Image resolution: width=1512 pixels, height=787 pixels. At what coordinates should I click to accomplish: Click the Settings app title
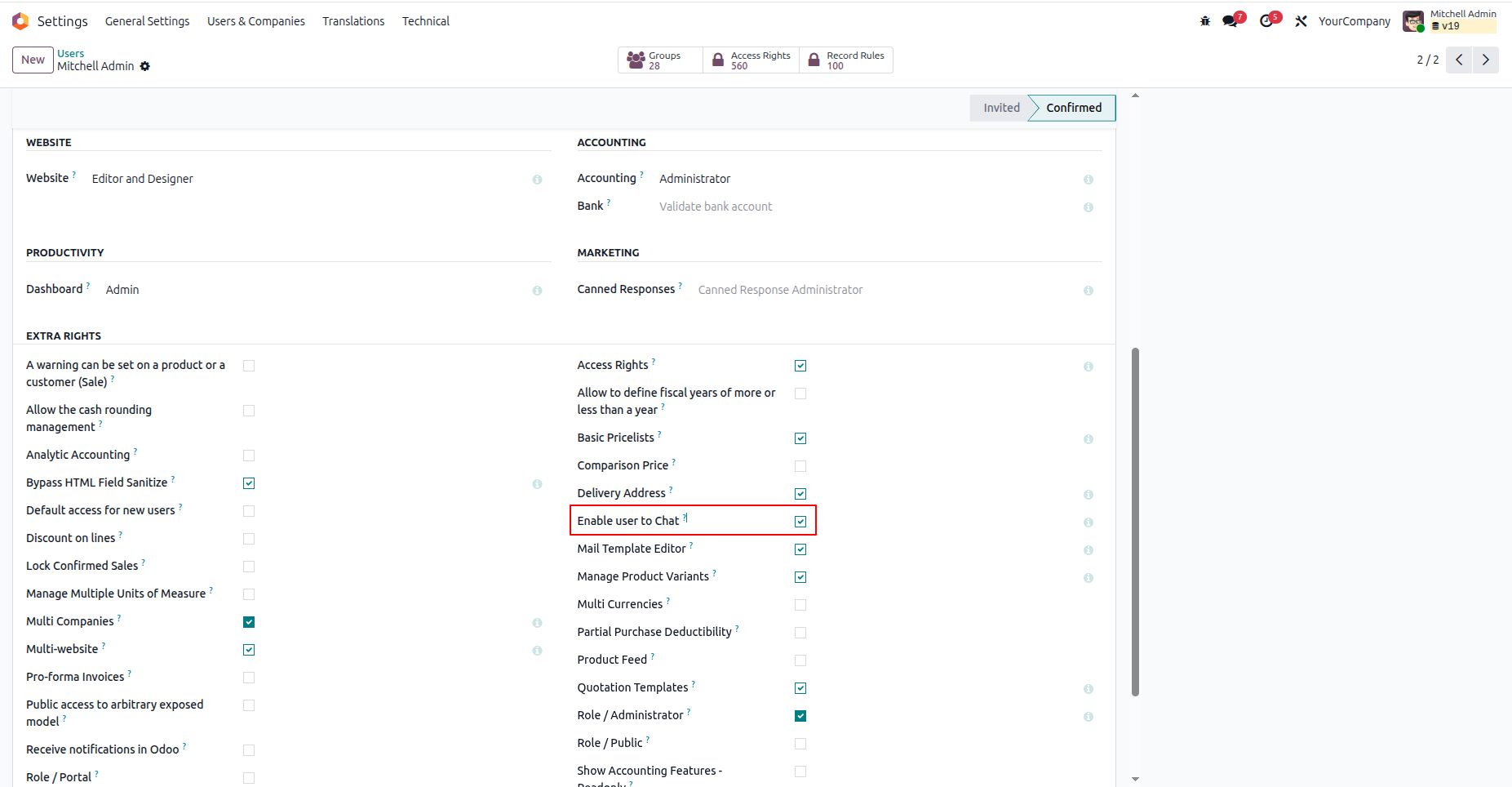(62, 21)
